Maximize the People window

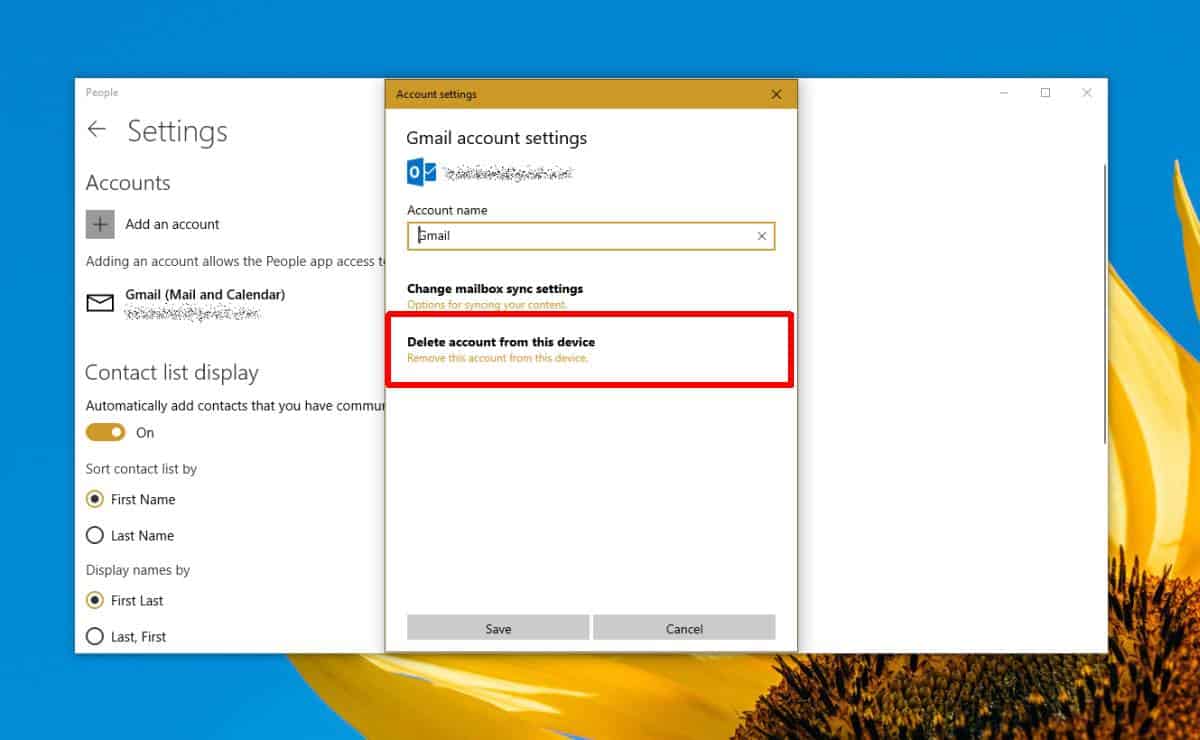point(1045,93)
